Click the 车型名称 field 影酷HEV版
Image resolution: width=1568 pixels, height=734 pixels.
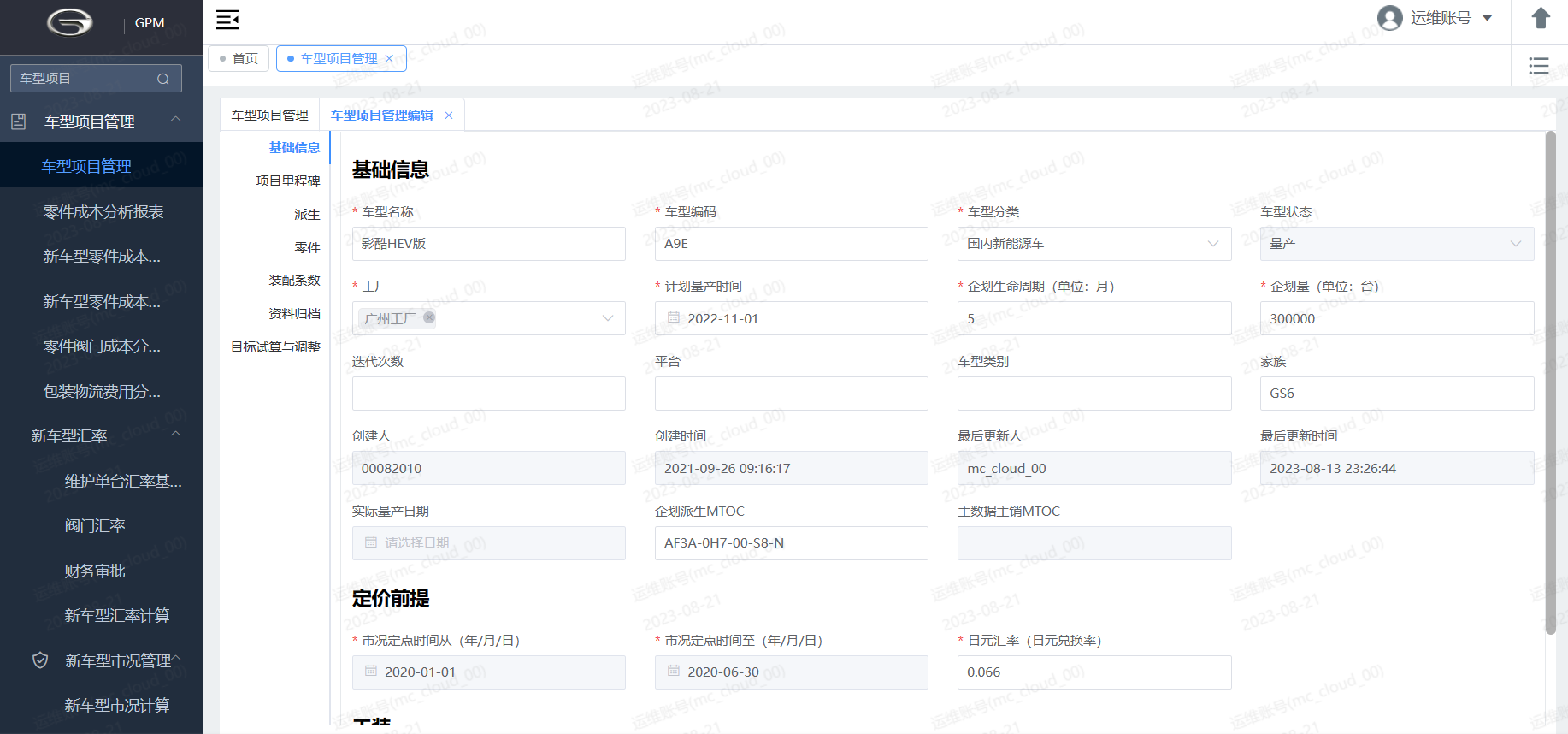pos(489,244)
